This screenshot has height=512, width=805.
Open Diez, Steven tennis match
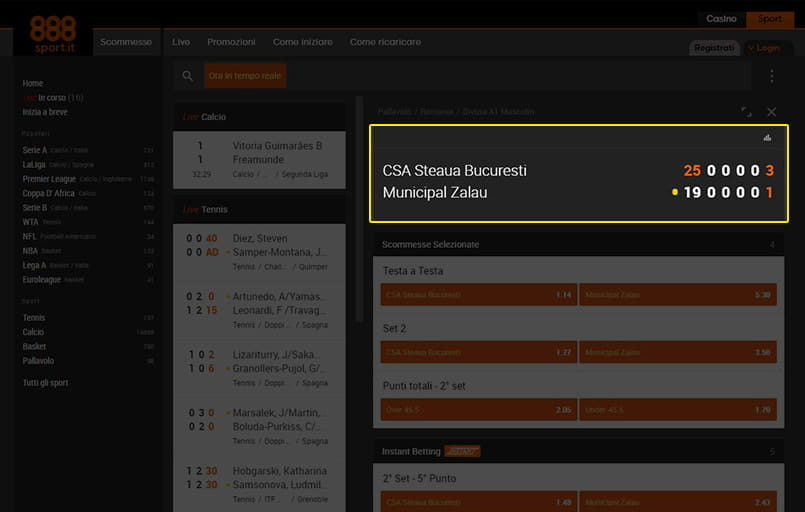(x=259, y=252)
